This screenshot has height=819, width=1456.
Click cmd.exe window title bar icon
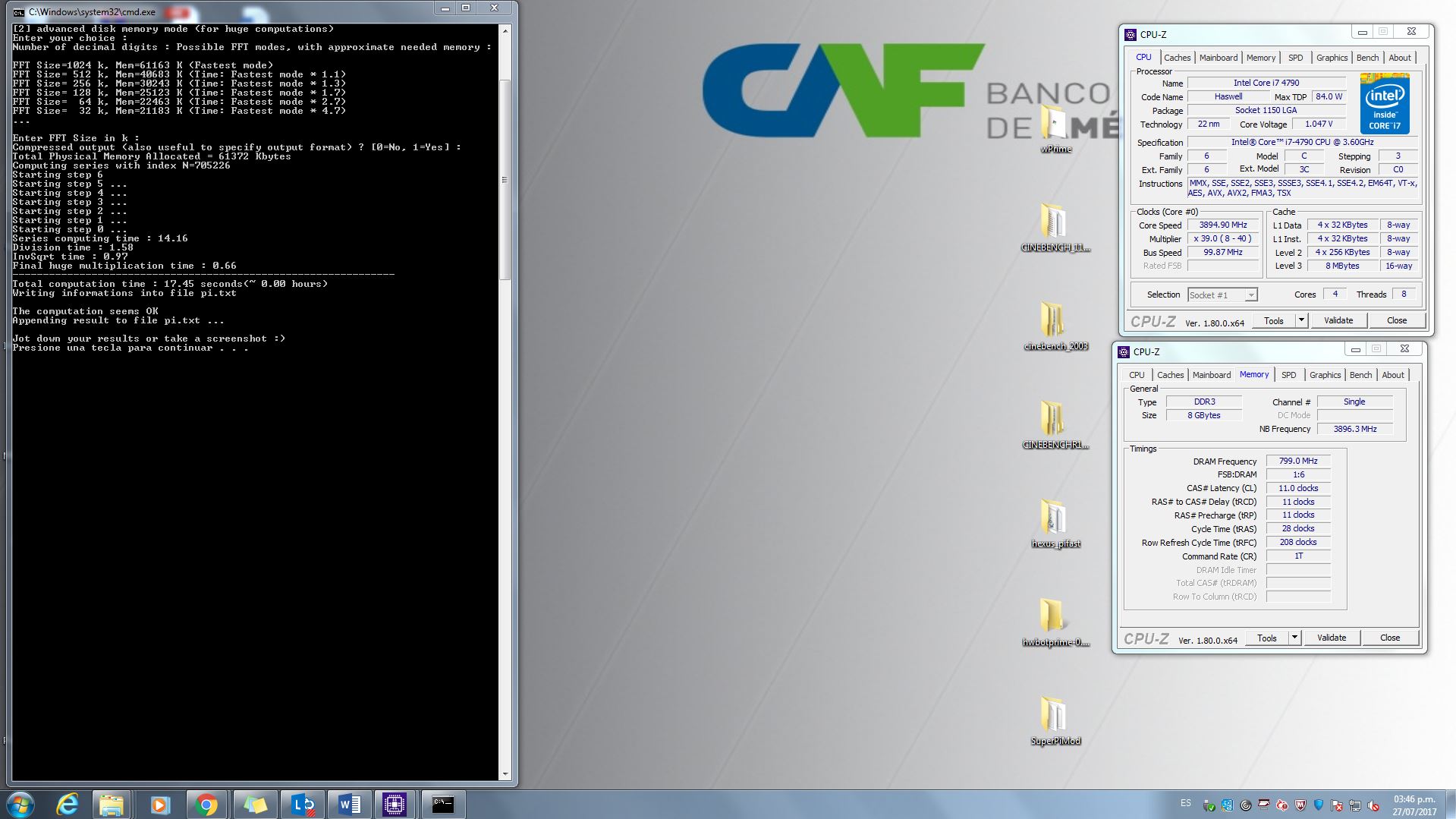pos(18,12)
